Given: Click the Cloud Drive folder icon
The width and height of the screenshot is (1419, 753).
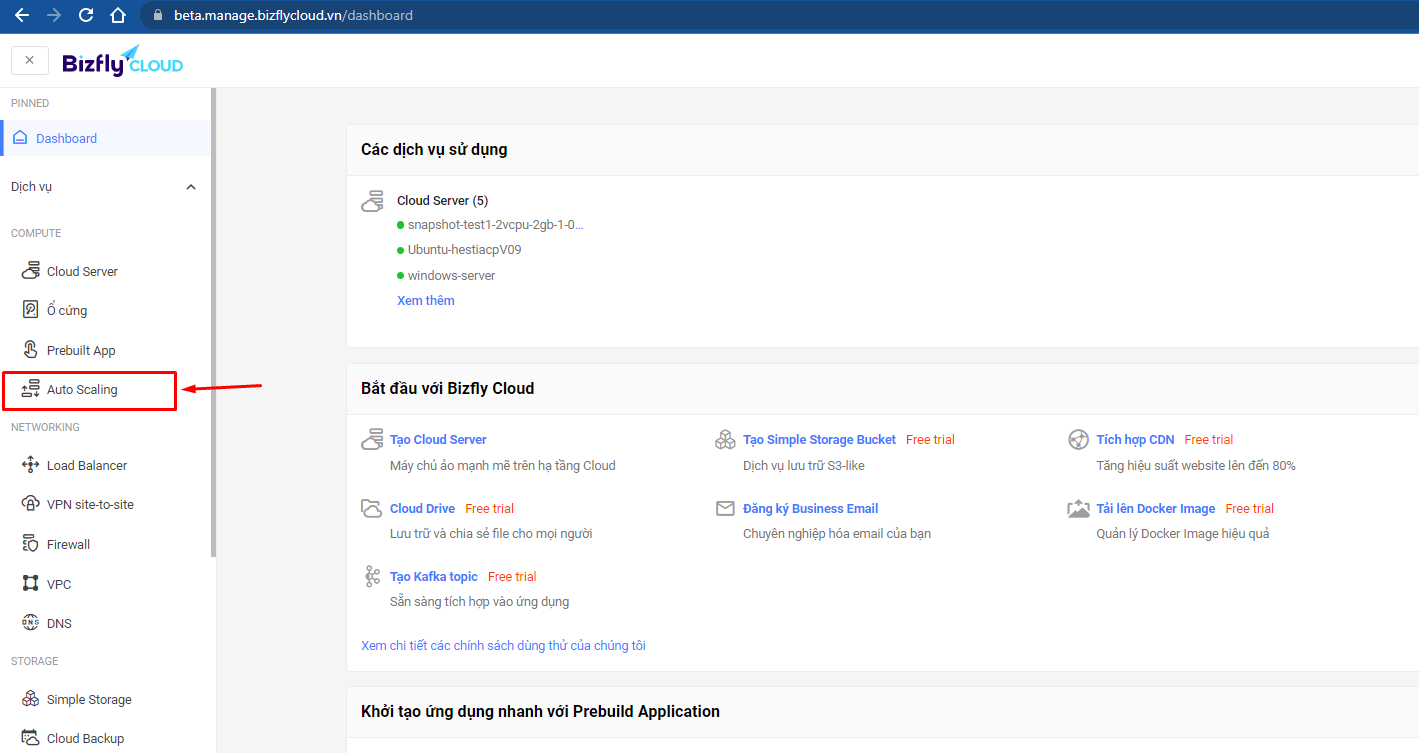Looking at the screenshot, I should (372, 509).
